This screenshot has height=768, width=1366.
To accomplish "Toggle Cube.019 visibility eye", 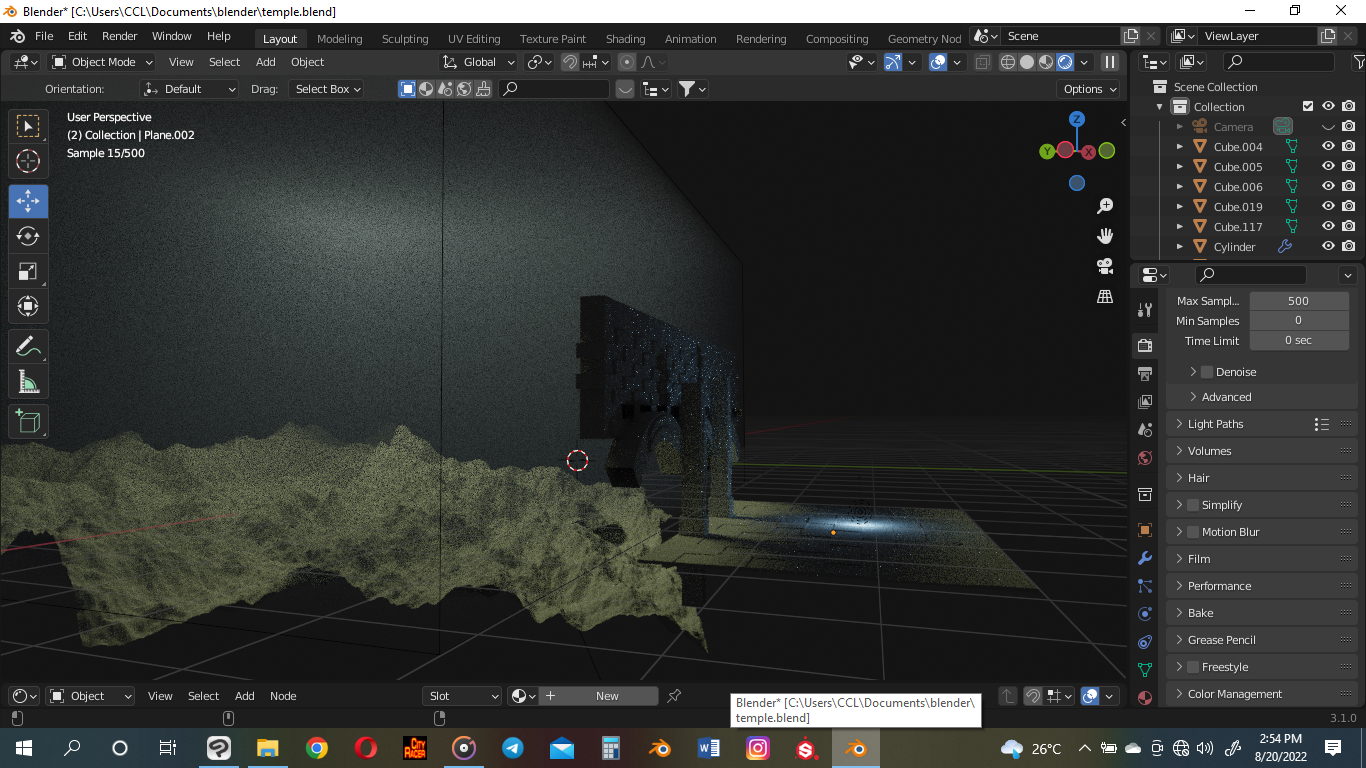I will 1328,207.
